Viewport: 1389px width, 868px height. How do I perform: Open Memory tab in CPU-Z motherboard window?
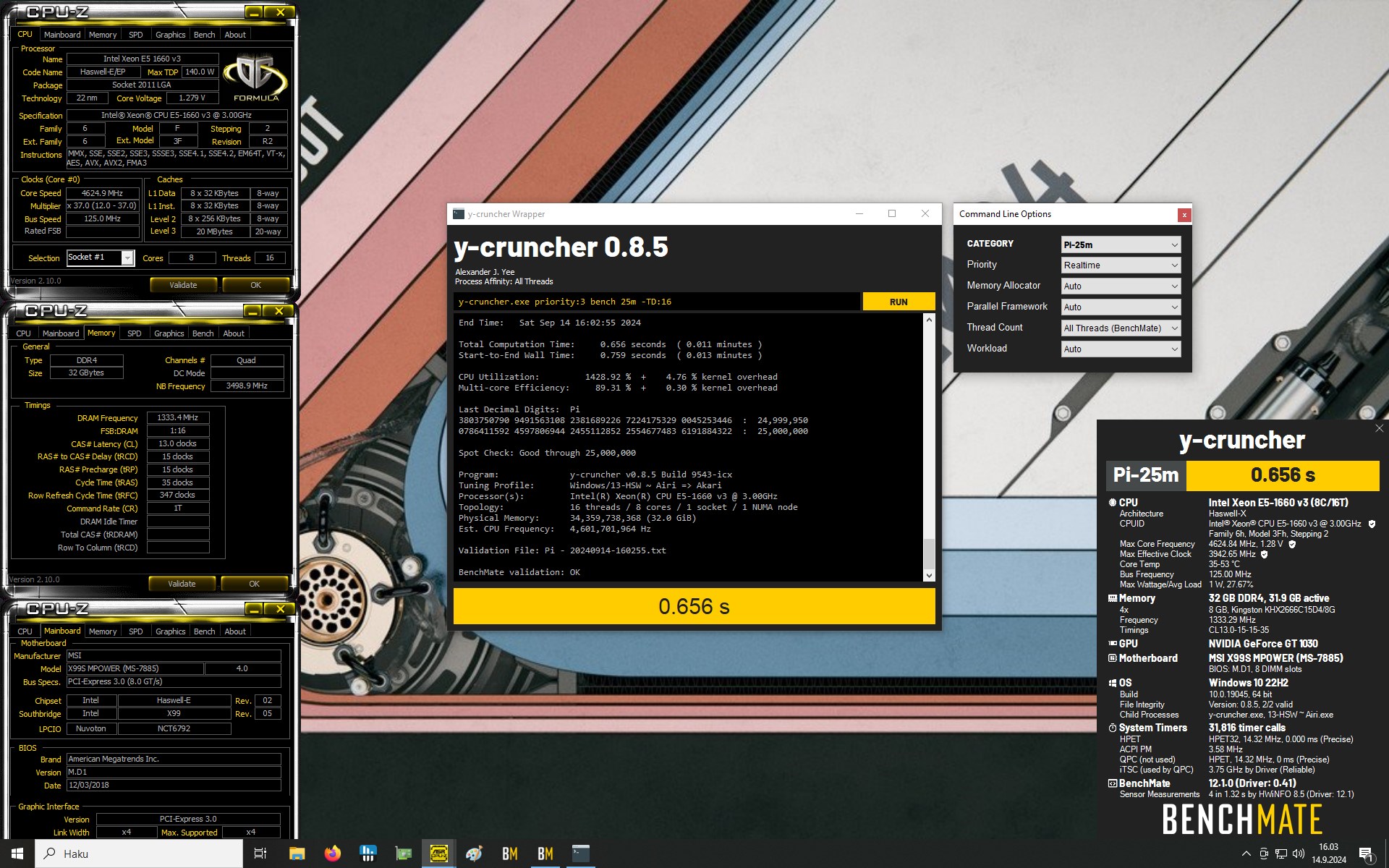tap(102, 631)
